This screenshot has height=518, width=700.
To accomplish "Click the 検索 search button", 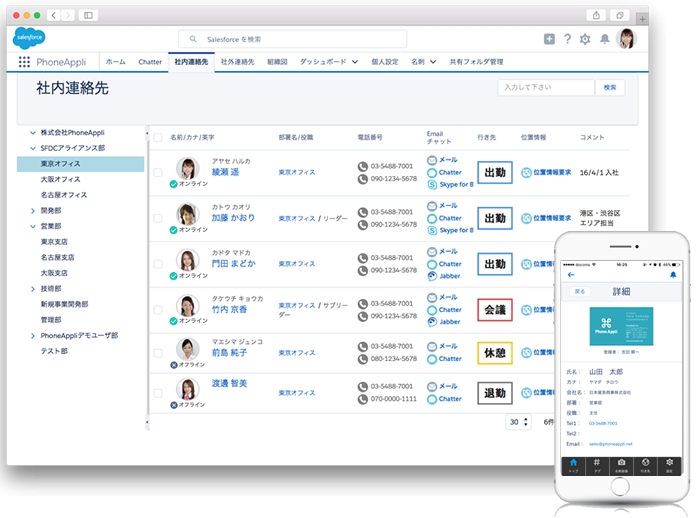I will [610, 88].
